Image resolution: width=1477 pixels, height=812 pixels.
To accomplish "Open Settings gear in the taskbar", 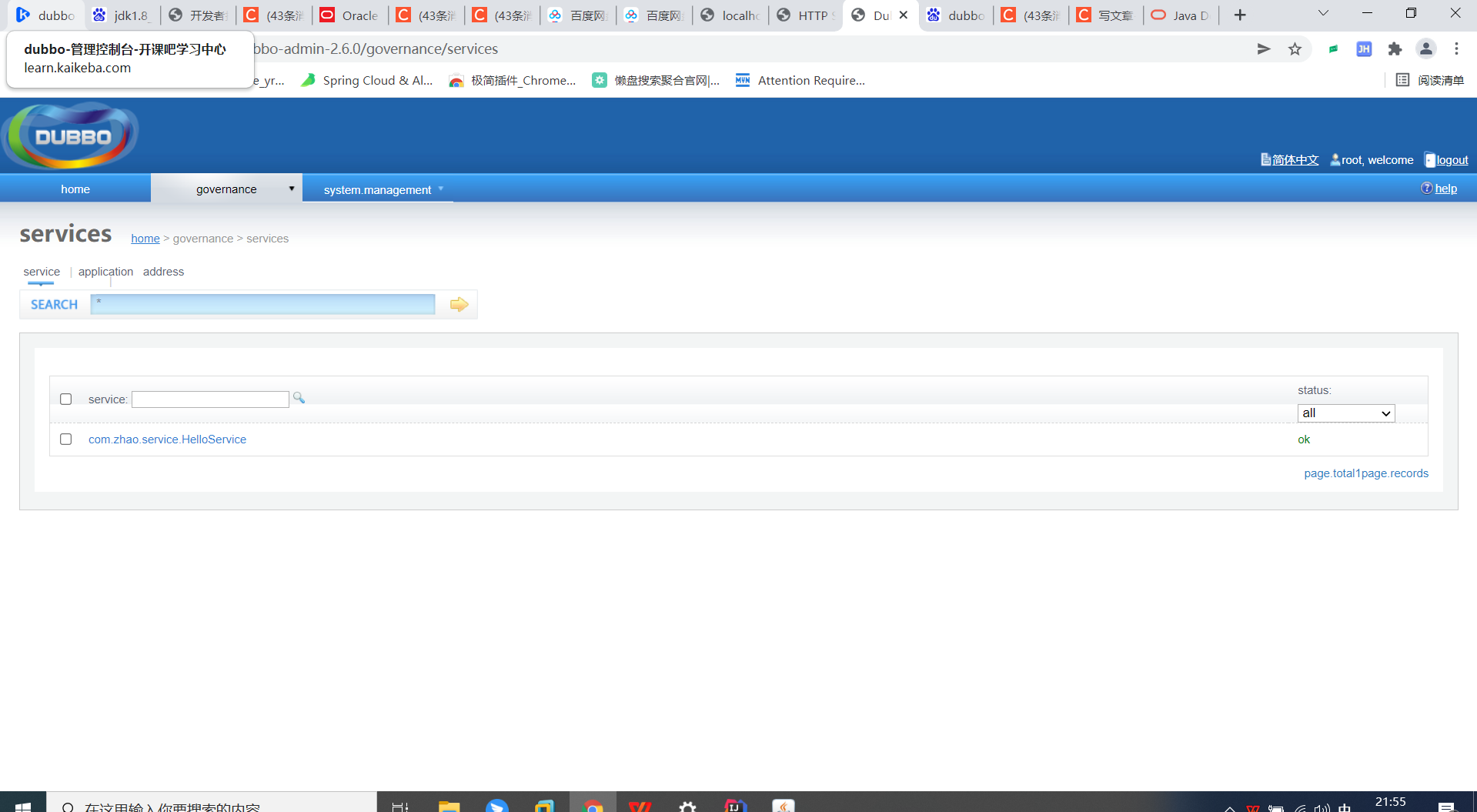I will pyautogui.click(x=687, y=805).
